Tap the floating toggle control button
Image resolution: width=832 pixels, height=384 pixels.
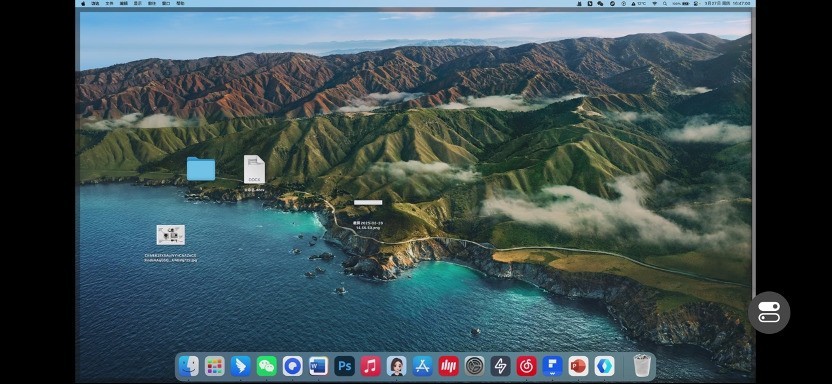[x=769, y=312]
